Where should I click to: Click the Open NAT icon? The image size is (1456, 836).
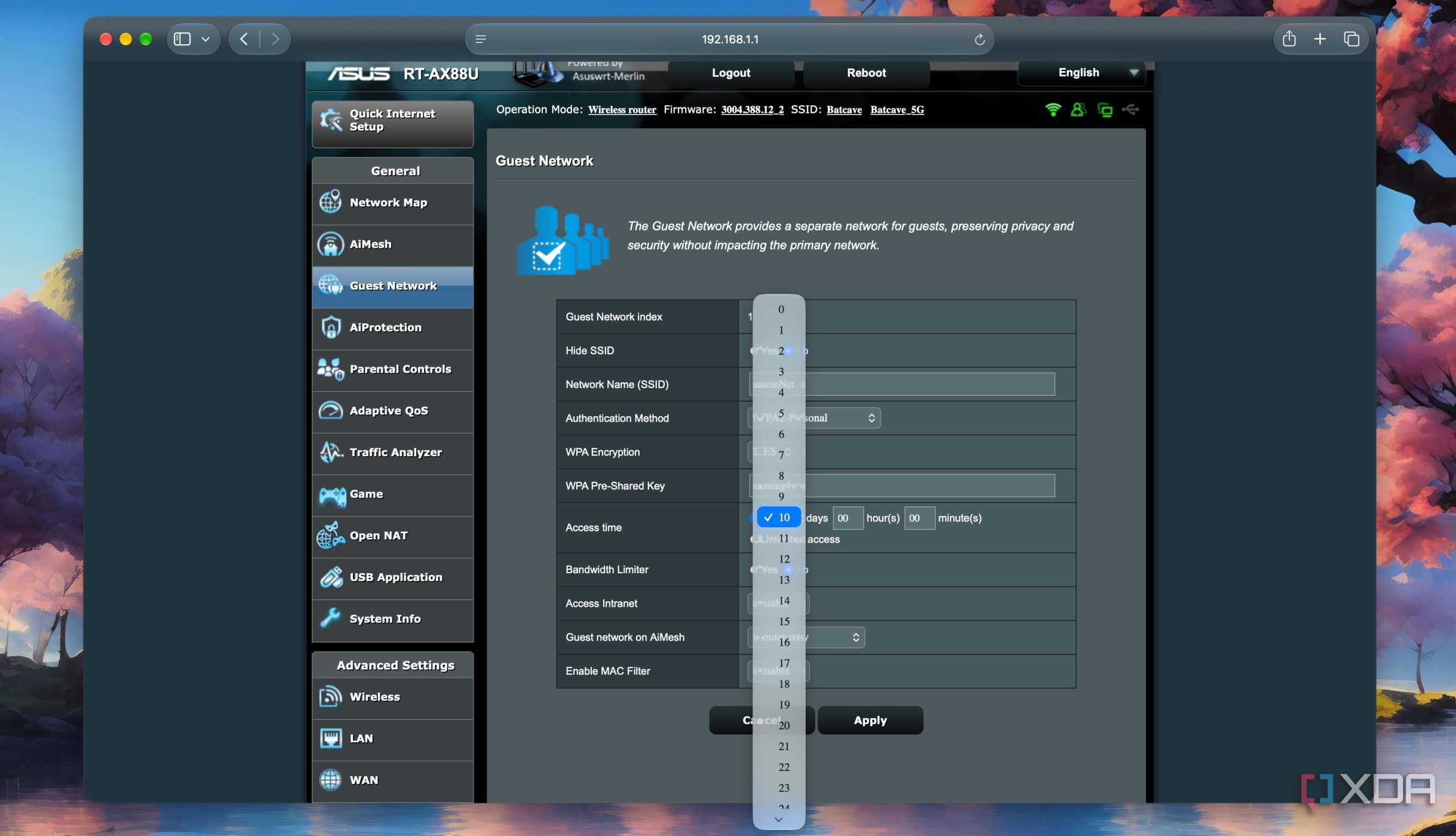click(x=330, y=536)
